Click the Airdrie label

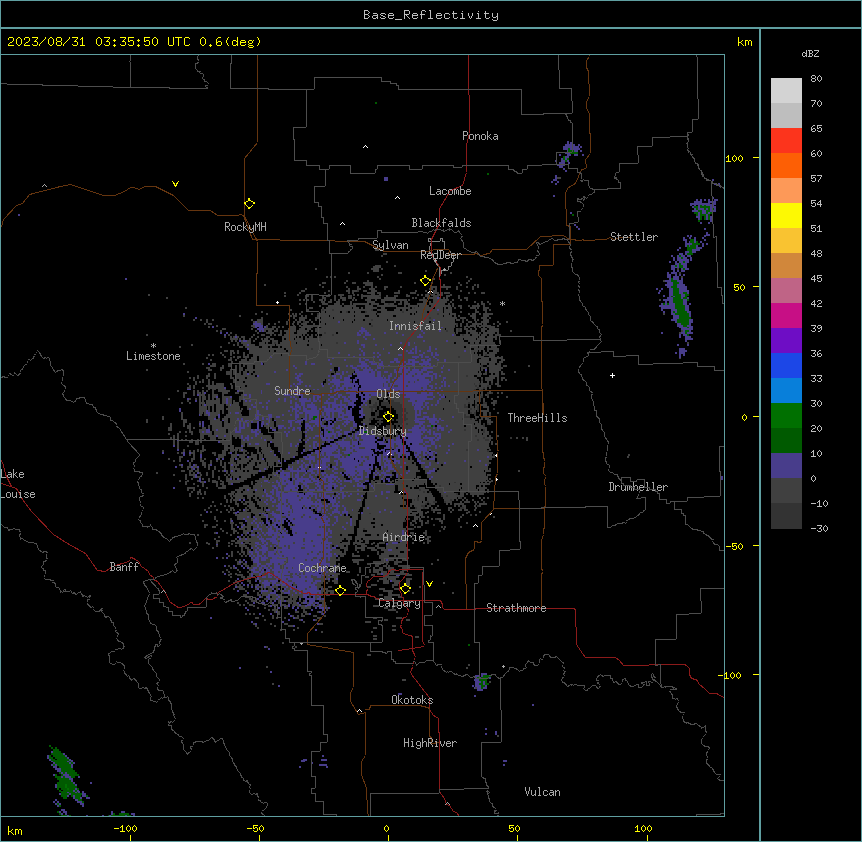coord(404,537)
